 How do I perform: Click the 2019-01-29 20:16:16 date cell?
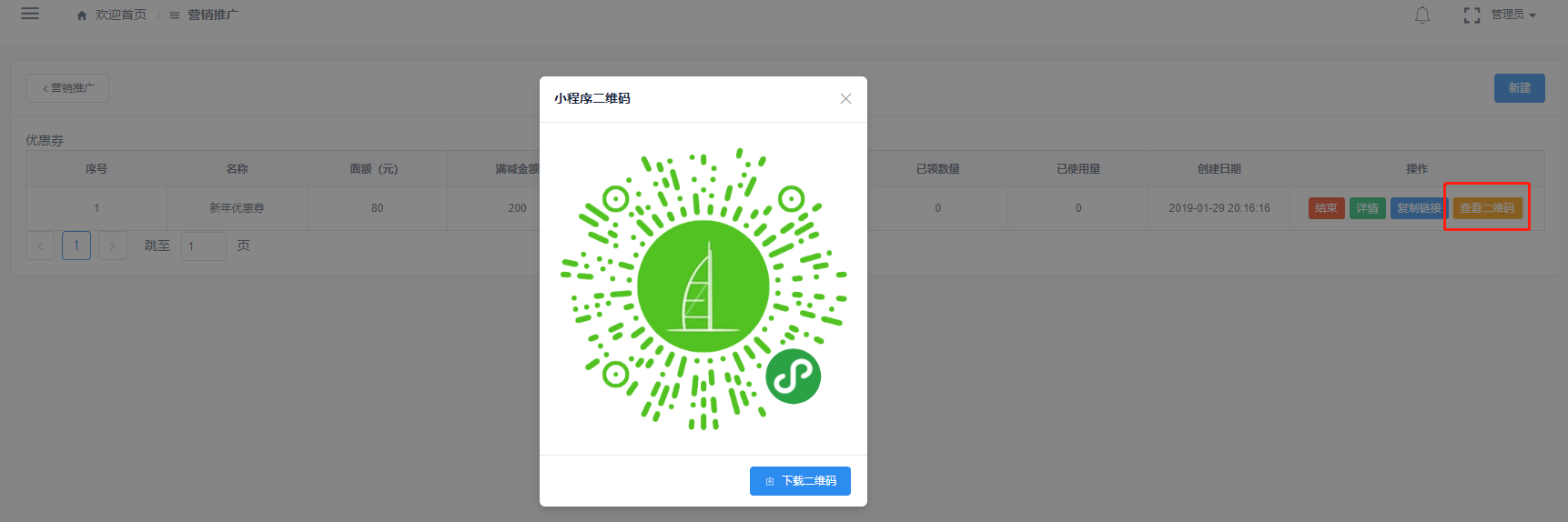[x=1219, y=208]
